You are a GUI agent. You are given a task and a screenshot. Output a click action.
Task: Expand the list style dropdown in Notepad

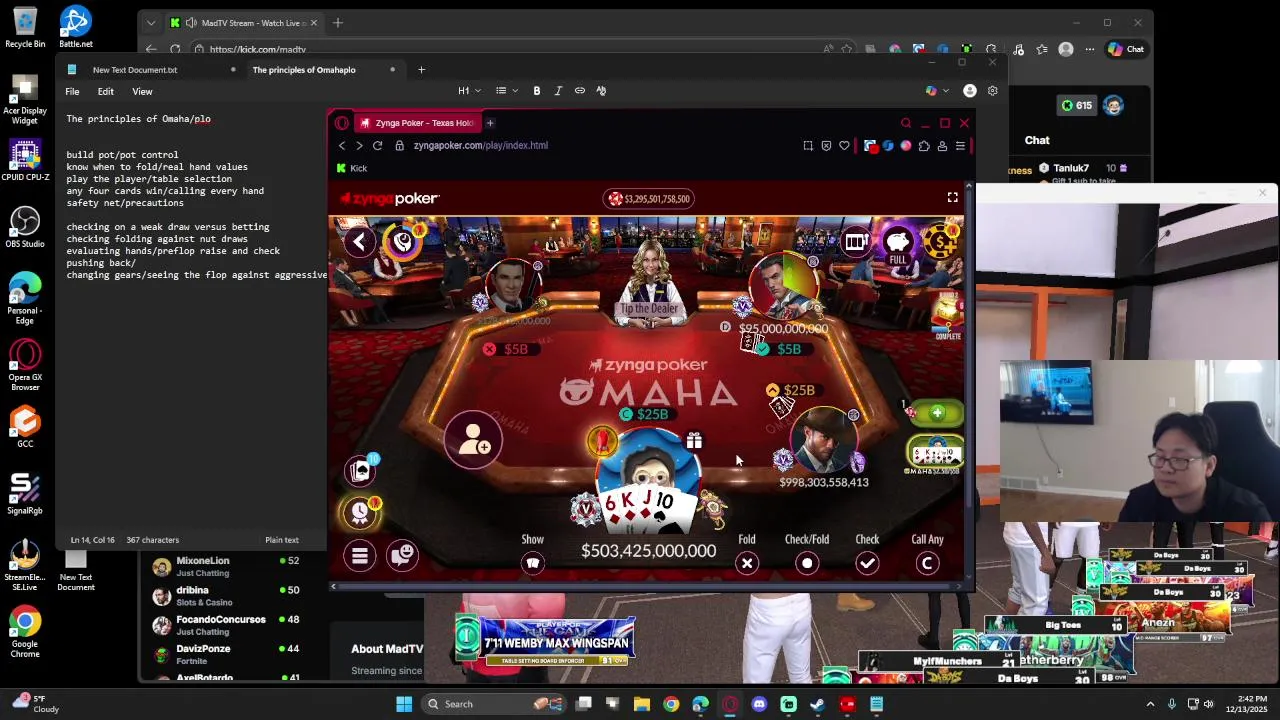pos(507,91)
